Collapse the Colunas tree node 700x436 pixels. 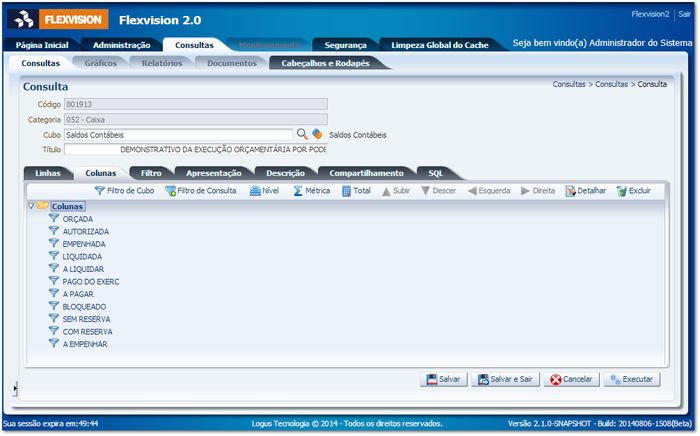coord(31,206)
